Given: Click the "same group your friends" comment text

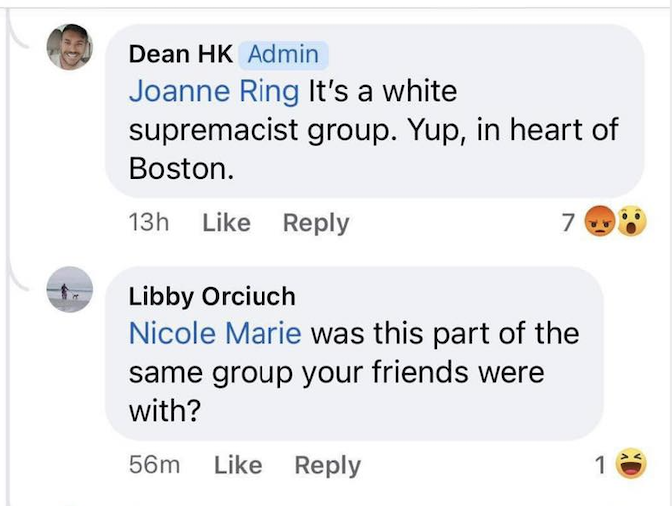Looking at the screenshot, I should [x=336, y=372].
